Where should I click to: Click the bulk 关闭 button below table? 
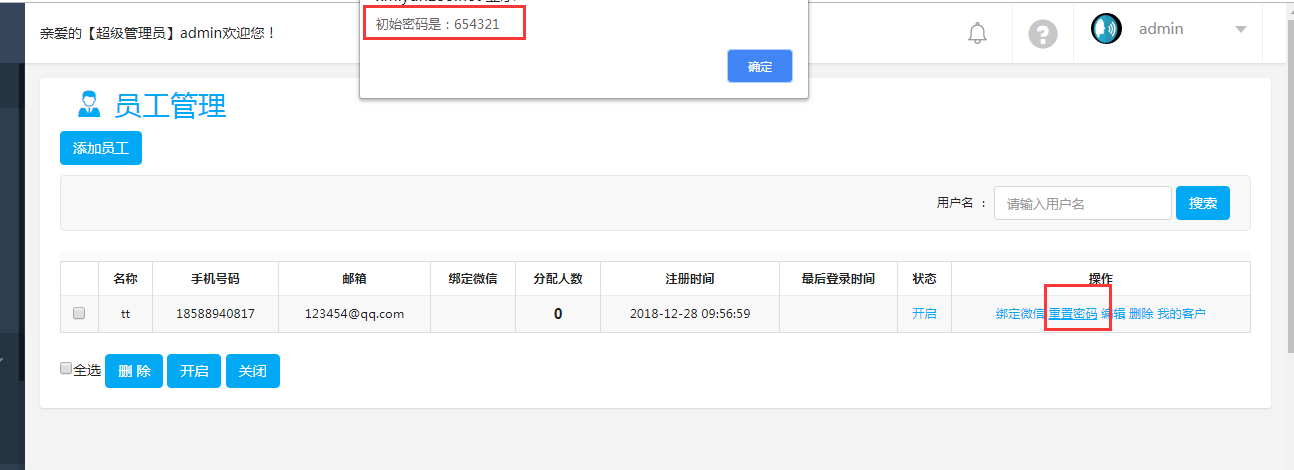tap(253, 371)
